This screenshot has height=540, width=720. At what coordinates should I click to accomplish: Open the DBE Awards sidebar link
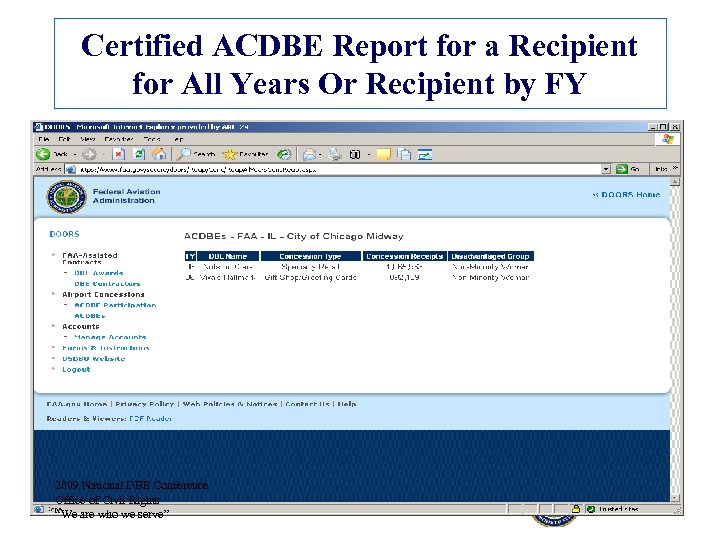tap(99, 273)
